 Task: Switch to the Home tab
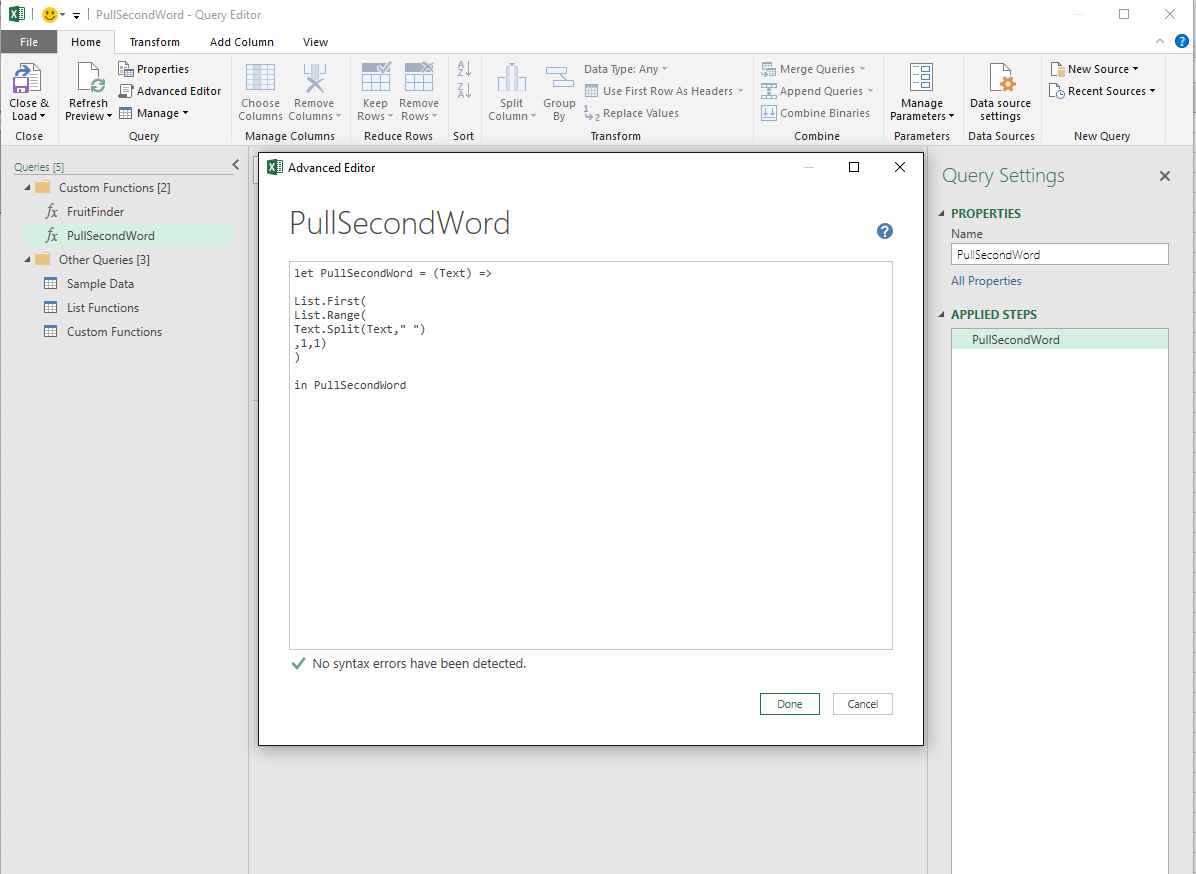click(x=86, y=42)
